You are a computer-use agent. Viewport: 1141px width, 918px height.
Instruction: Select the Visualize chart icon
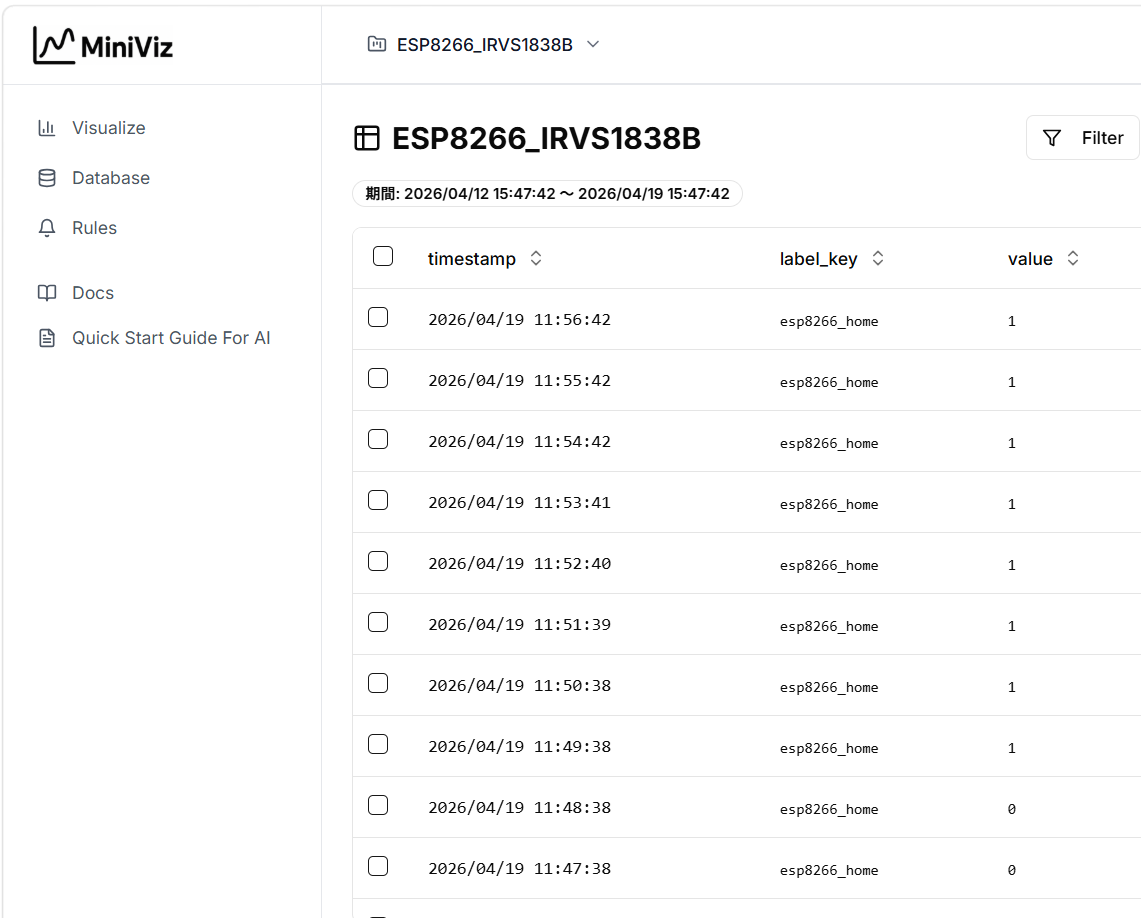tap(46, 127)
